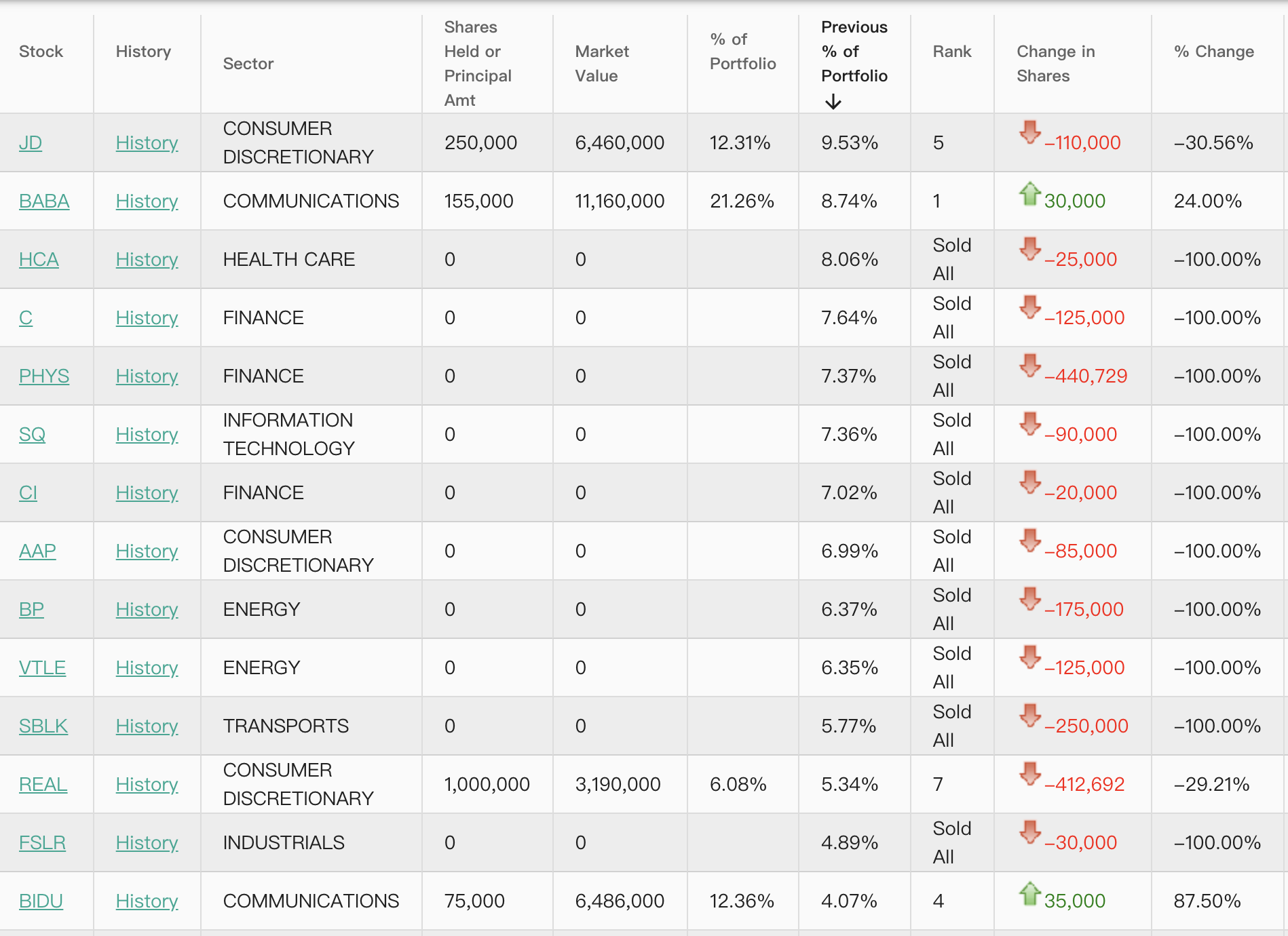The width and height of the screenshot is (1288, 936).
Task: Click the red down arrow in AAP row
Action: [x=1030, y=541]
